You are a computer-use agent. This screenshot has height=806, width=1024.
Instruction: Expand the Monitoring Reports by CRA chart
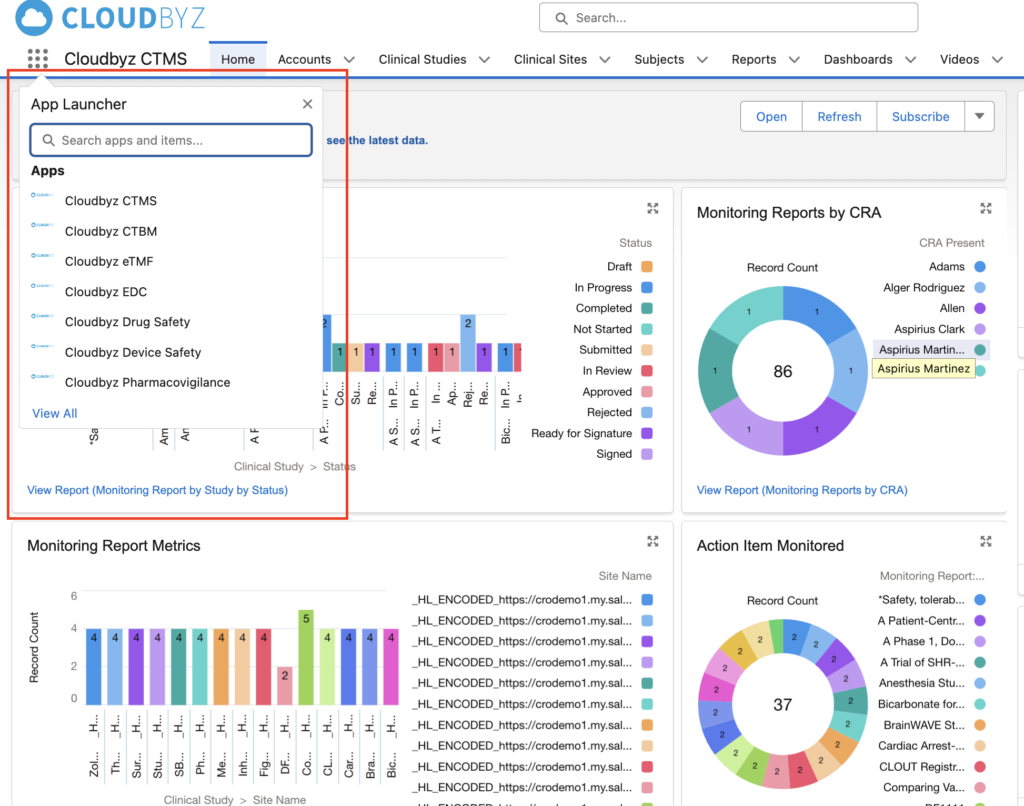click(985, 208)
